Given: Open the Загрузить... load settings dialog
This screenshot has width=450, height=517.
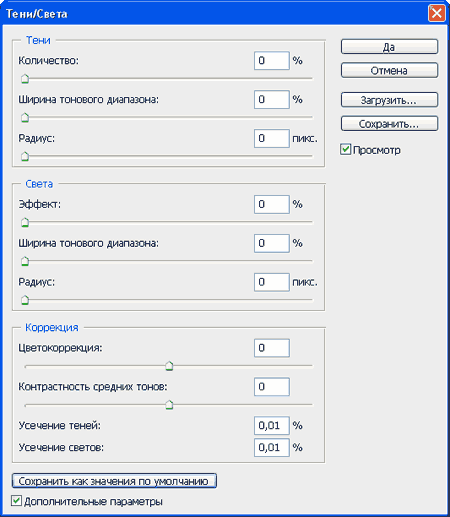Looking at the screenshot, I should coord(389,100).
